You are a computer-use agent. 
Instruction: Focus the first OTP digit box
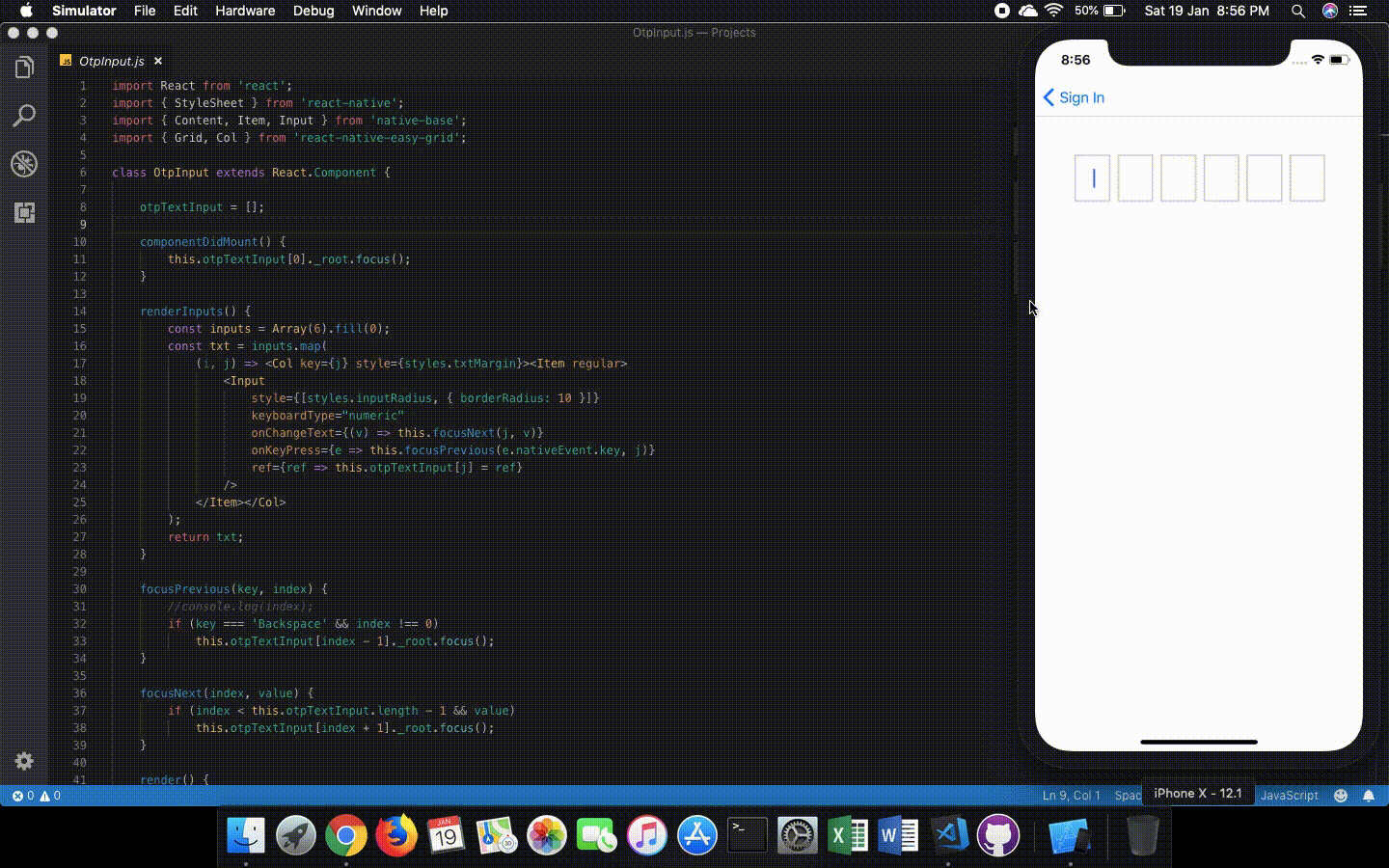pyautogui.click(x=1092, y=178)
